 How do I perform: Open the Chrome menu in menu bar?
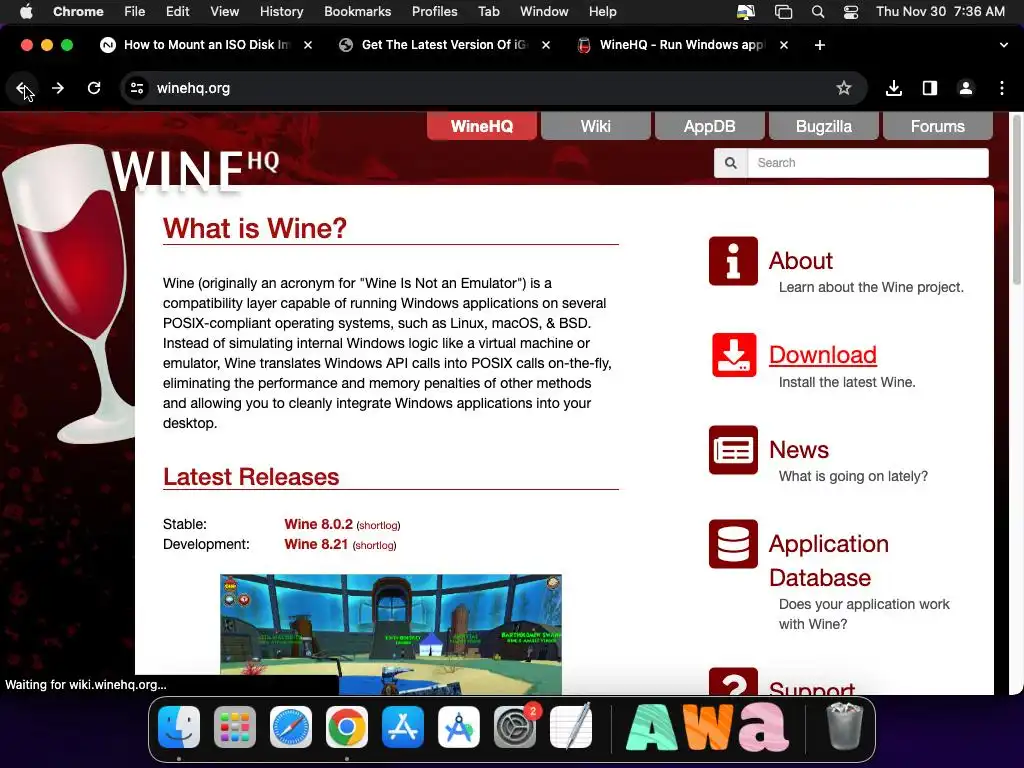tap(78, 11)
